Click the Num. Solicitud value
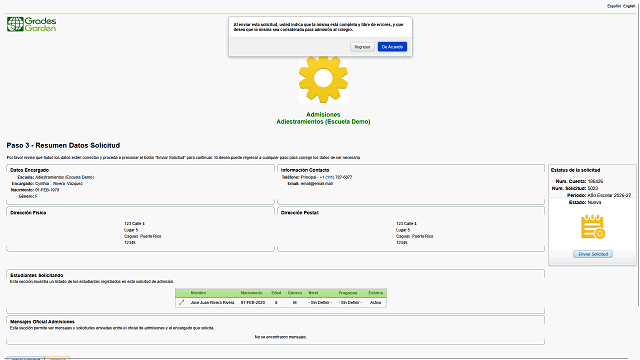The image size is (640, 360). click(x=593, y=188)
